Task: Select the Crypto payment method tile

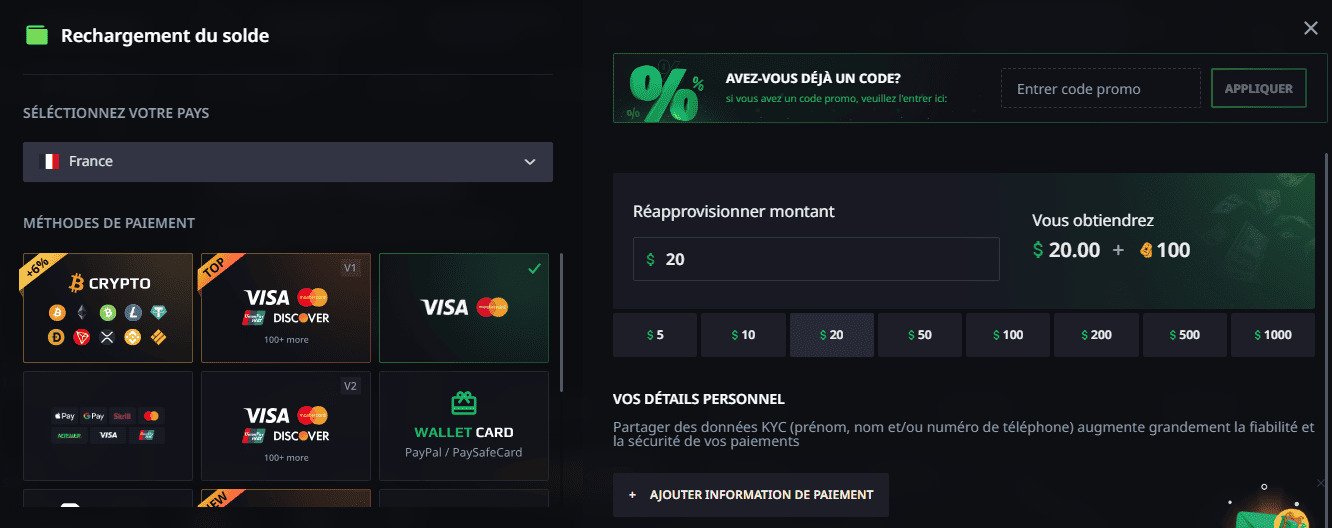Action: tap(108, 307)
